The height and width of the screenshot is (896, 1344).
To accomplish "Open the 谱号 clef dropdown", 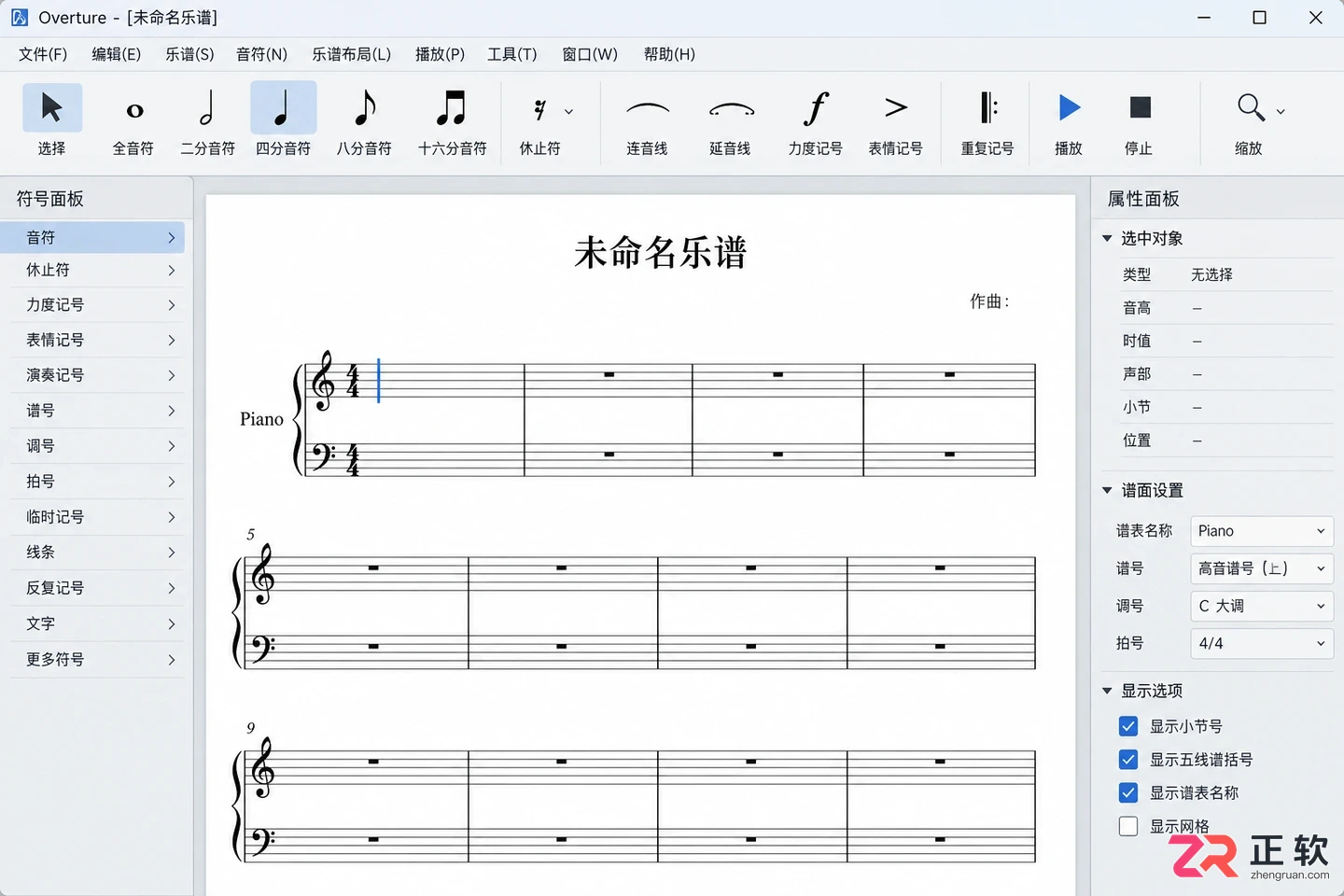I will (1262, 568).
